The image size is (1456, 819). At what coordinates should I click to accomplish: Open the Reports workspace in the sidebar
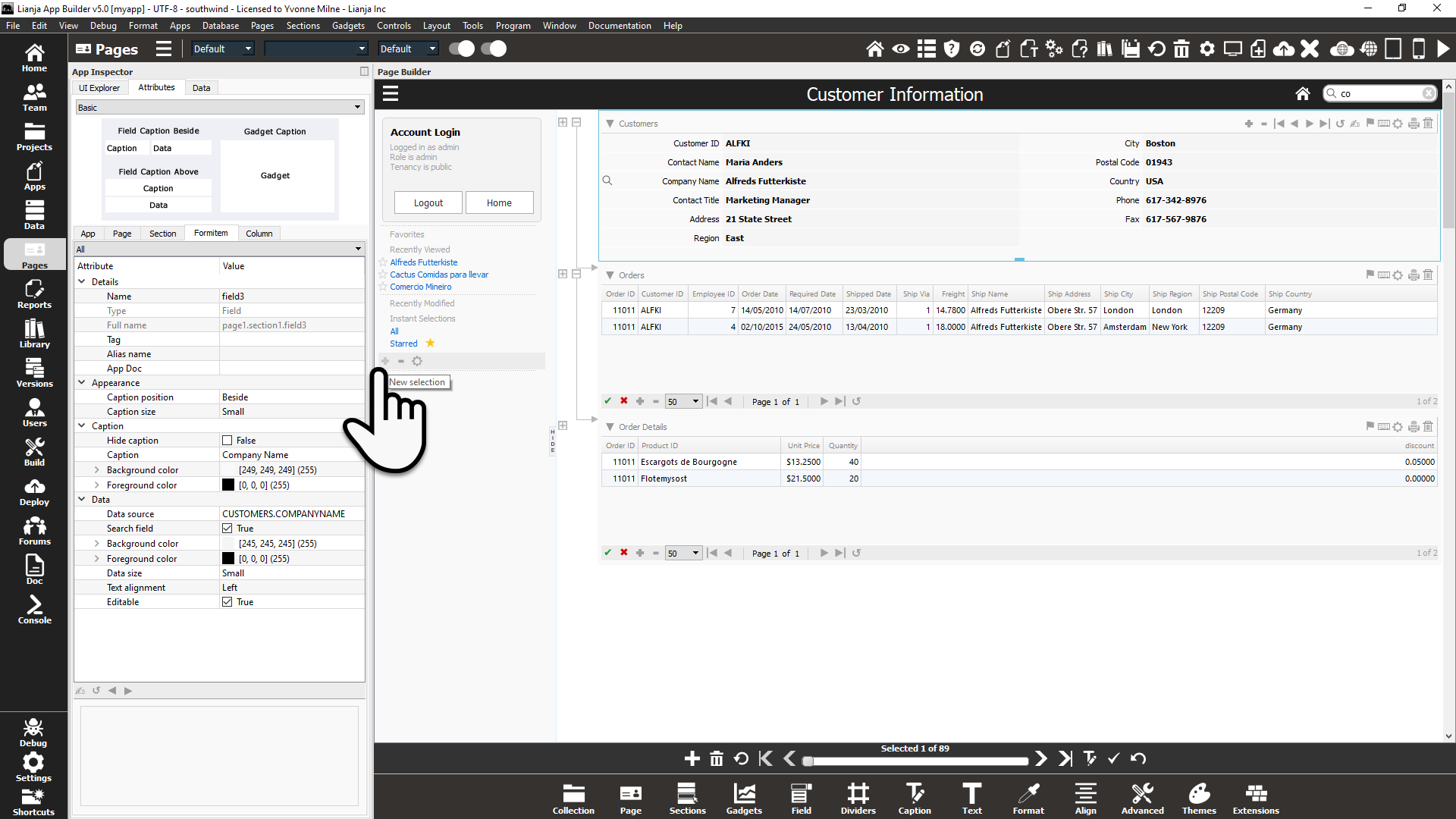click(34, 293)
